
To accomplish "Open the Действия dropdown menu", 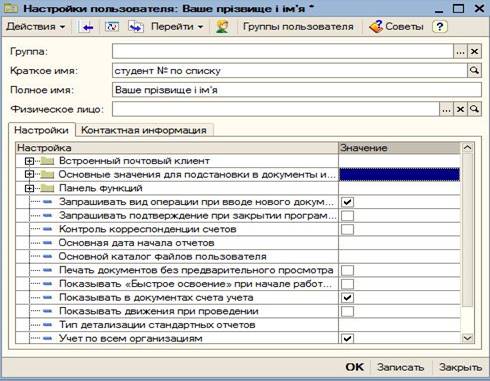I will (36, 27).
